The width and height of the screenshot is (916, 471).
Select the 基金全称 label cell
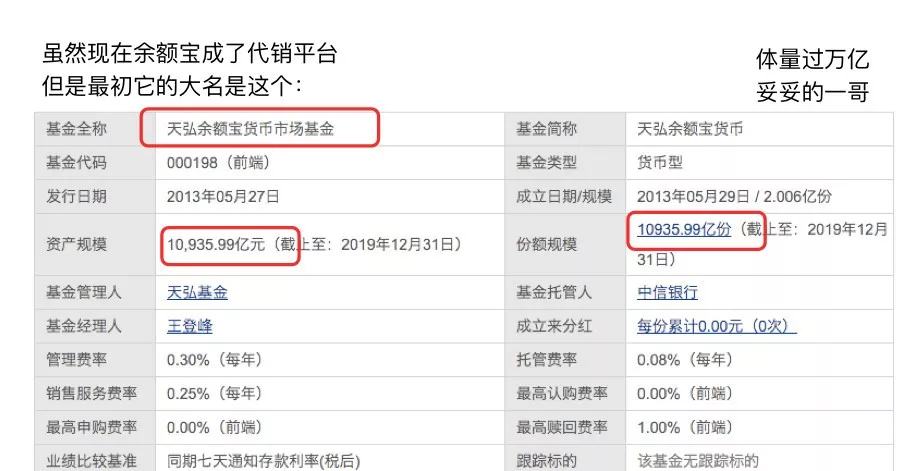point(95,129)
